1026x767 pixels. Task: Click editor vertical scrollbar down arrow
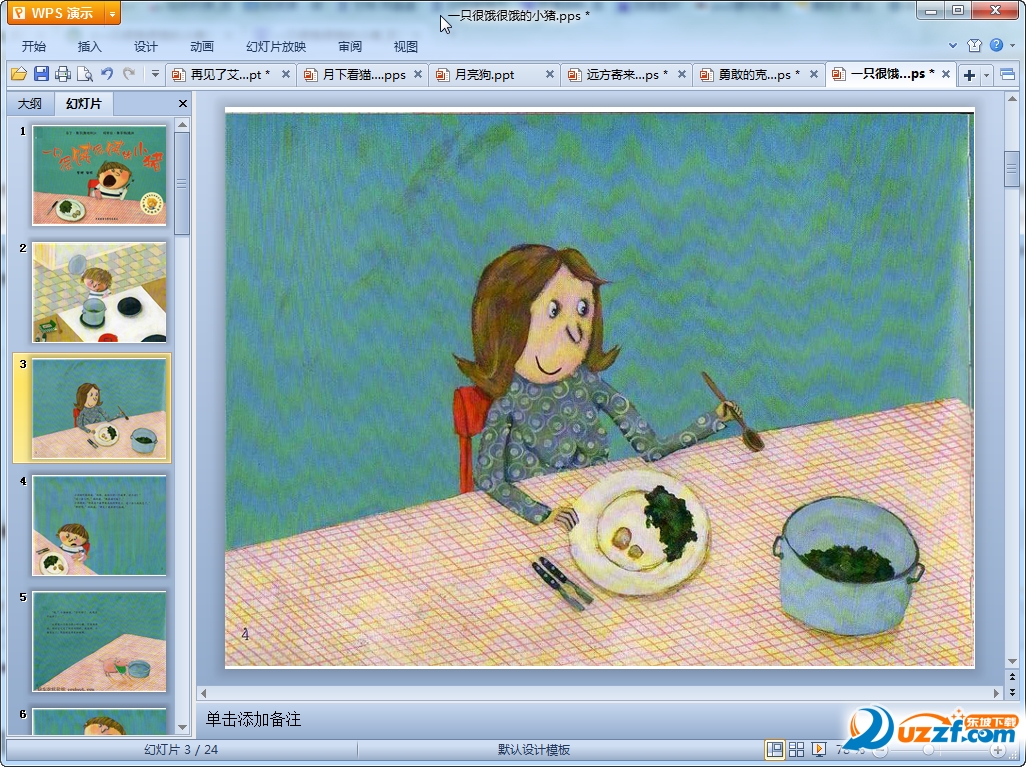(x=1012, y=661)
